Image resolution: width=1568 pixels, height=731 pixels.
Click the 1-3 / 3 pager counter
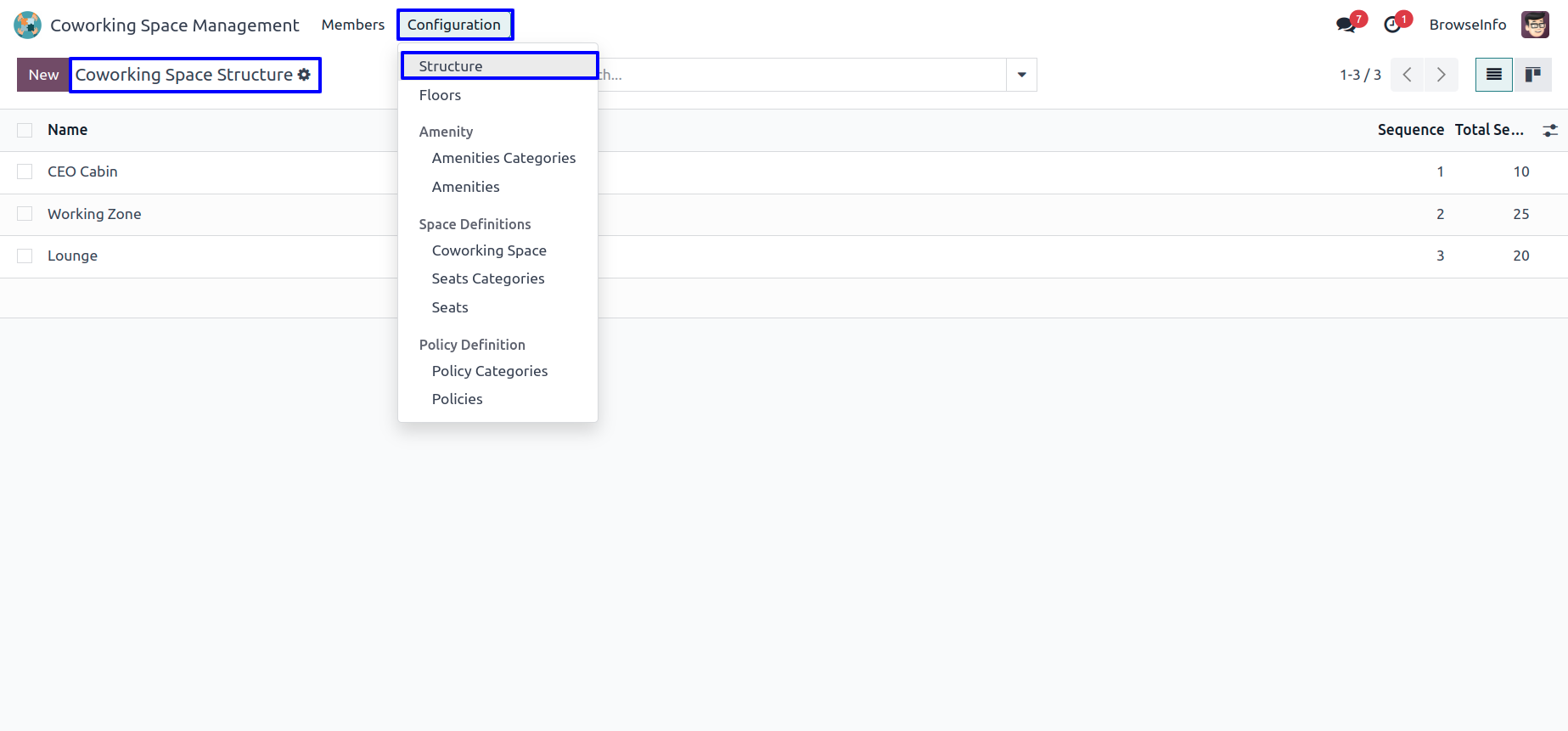pyautogui.click(x=1360, y=75)
